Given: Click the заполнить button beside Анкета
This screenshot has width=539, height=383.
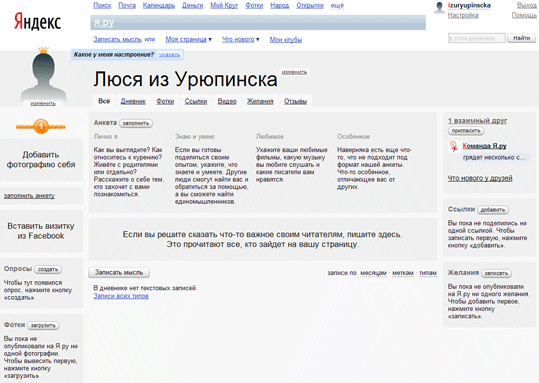Looking at the screenshot, I should coord(136,123).
